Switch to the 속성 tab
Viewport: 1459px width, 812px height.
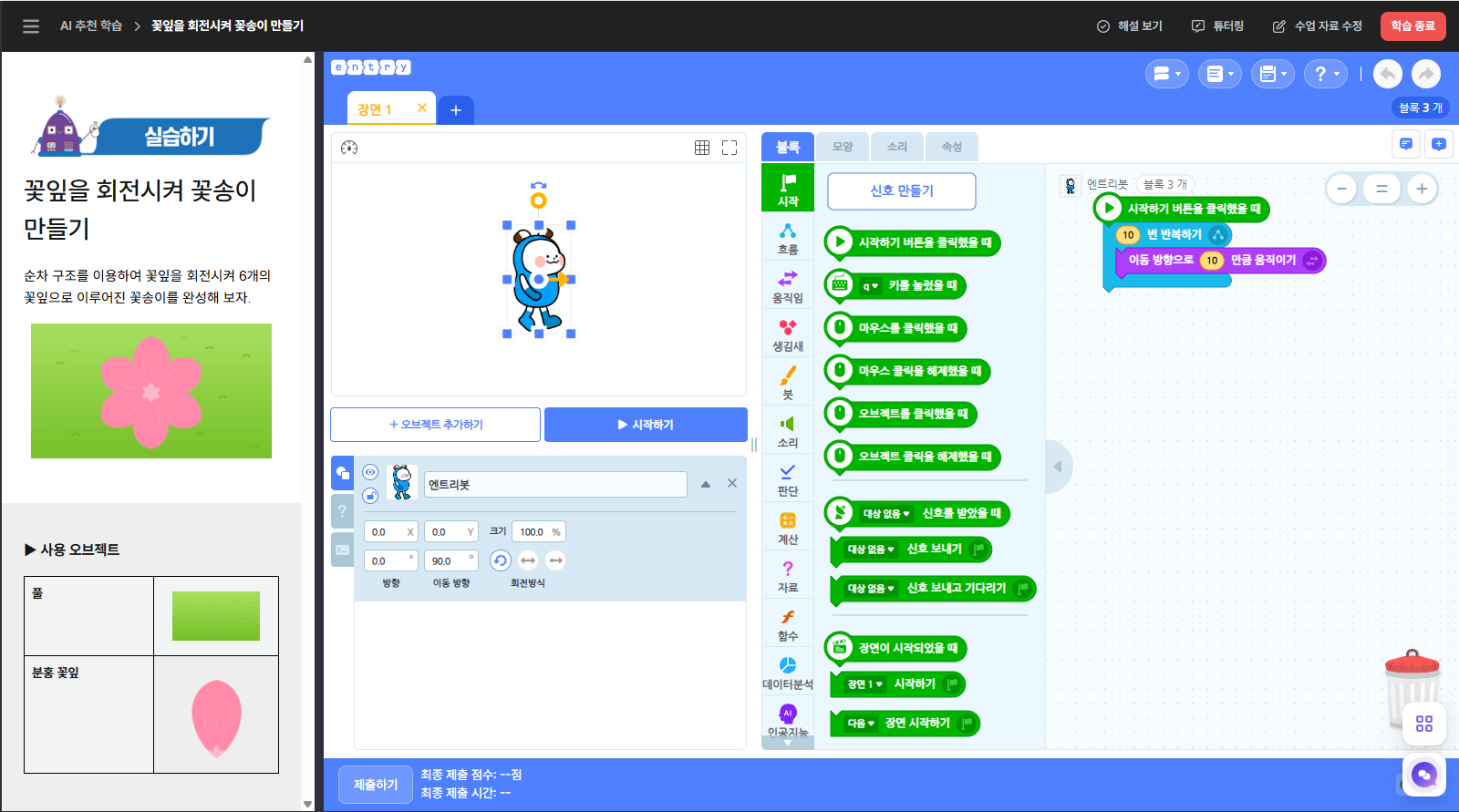[x=952, y=147]
